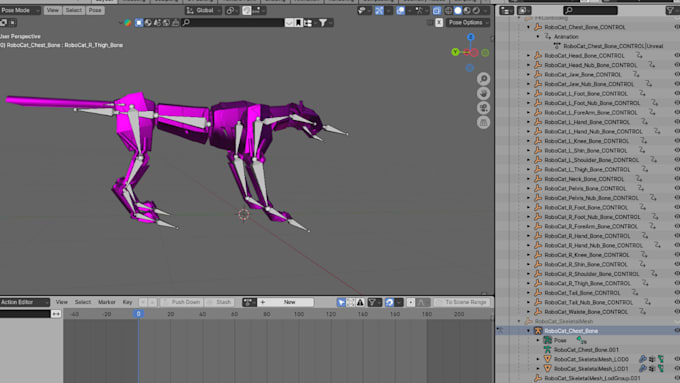Click the blue snapping icon in Action Editor
The image size is (680, 383).
389,302
